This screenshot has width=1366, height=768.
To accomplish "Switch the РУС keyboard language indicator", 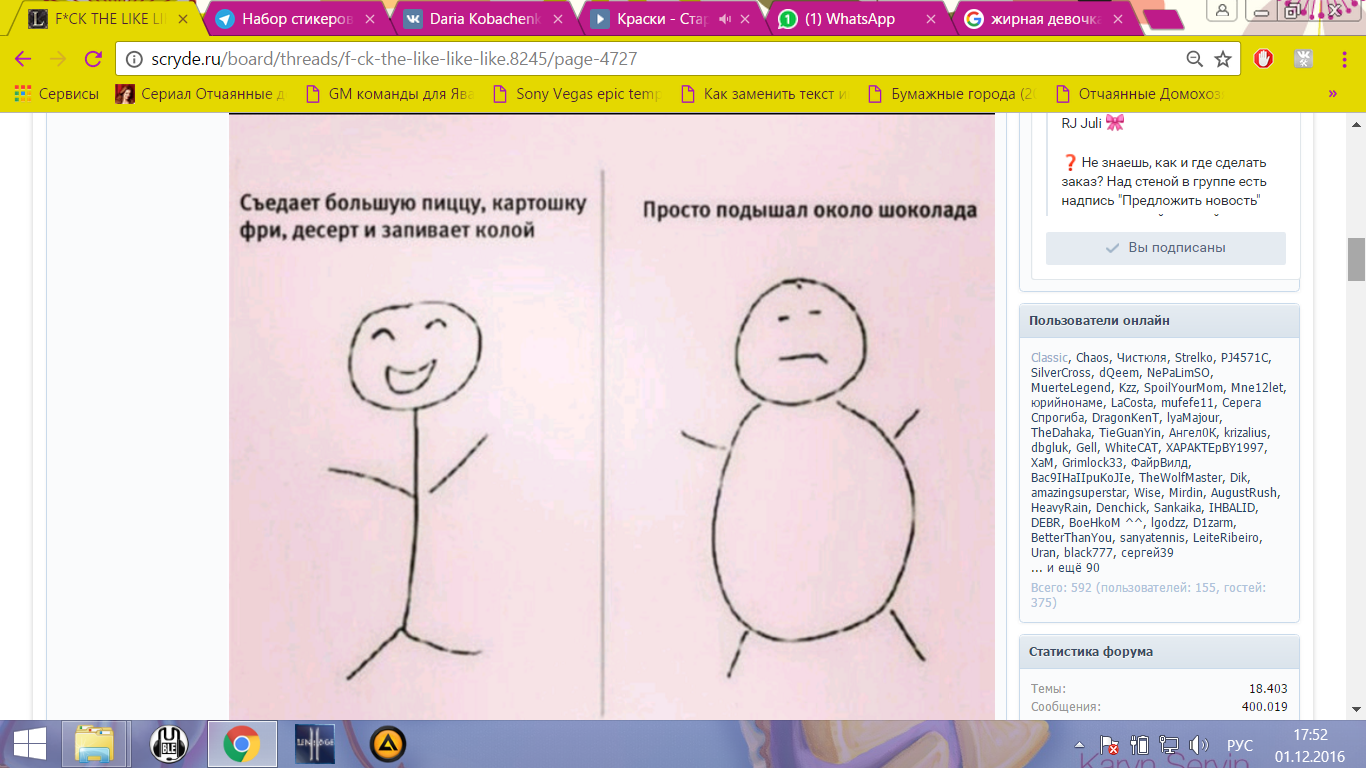I will pyautogui.click(x=1239, y=746).
